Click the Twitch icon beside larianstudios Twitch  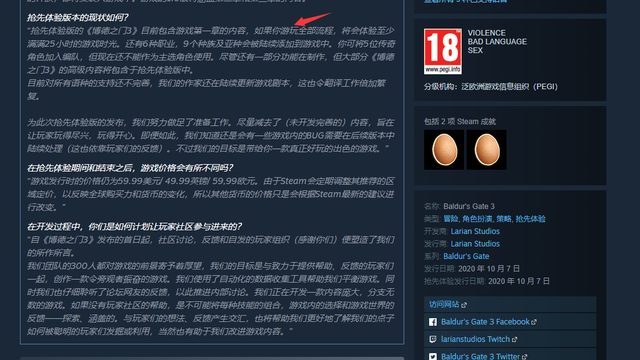(x=433, y=339)
